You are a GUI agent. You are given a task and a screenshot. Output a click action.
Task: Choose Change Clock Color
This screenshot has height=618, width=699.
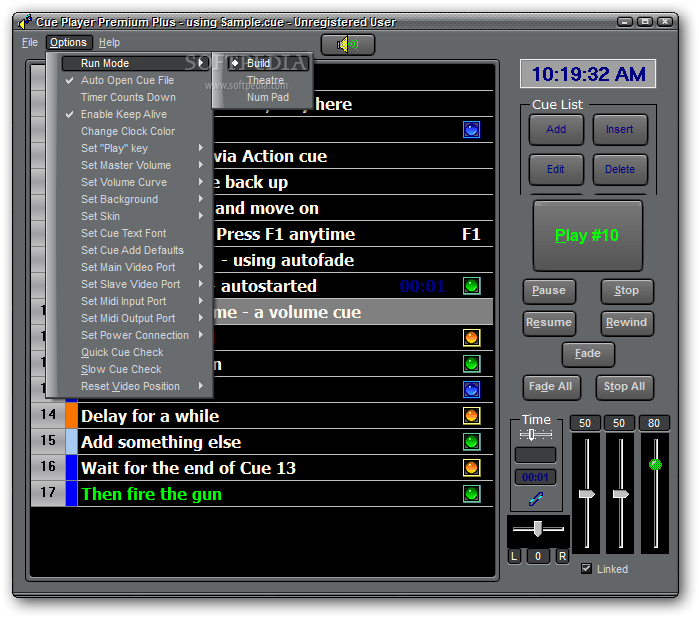pyautogui.click(x=129, y=131)
